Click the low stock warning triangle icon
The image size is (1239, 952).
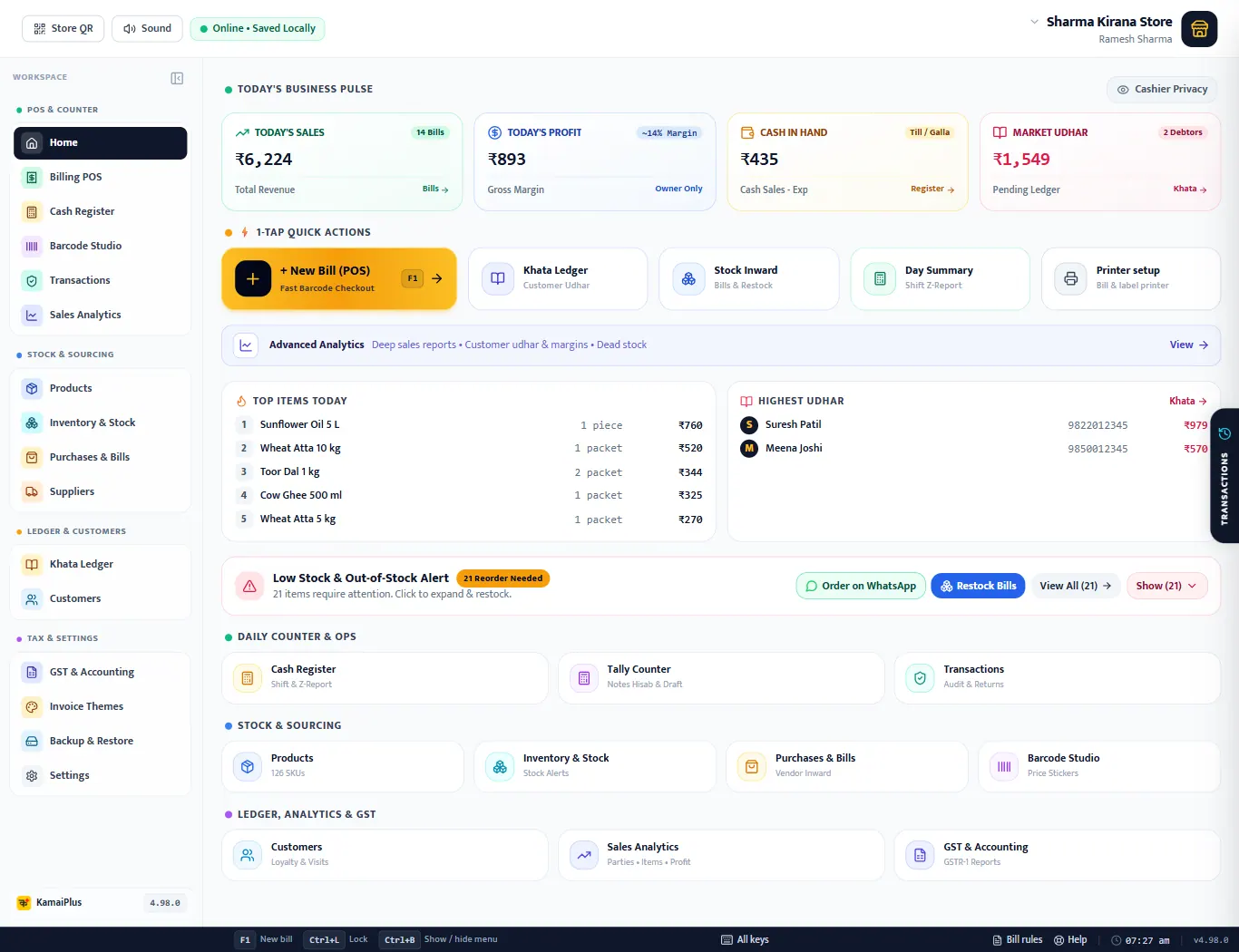click(x=249, y=586)
